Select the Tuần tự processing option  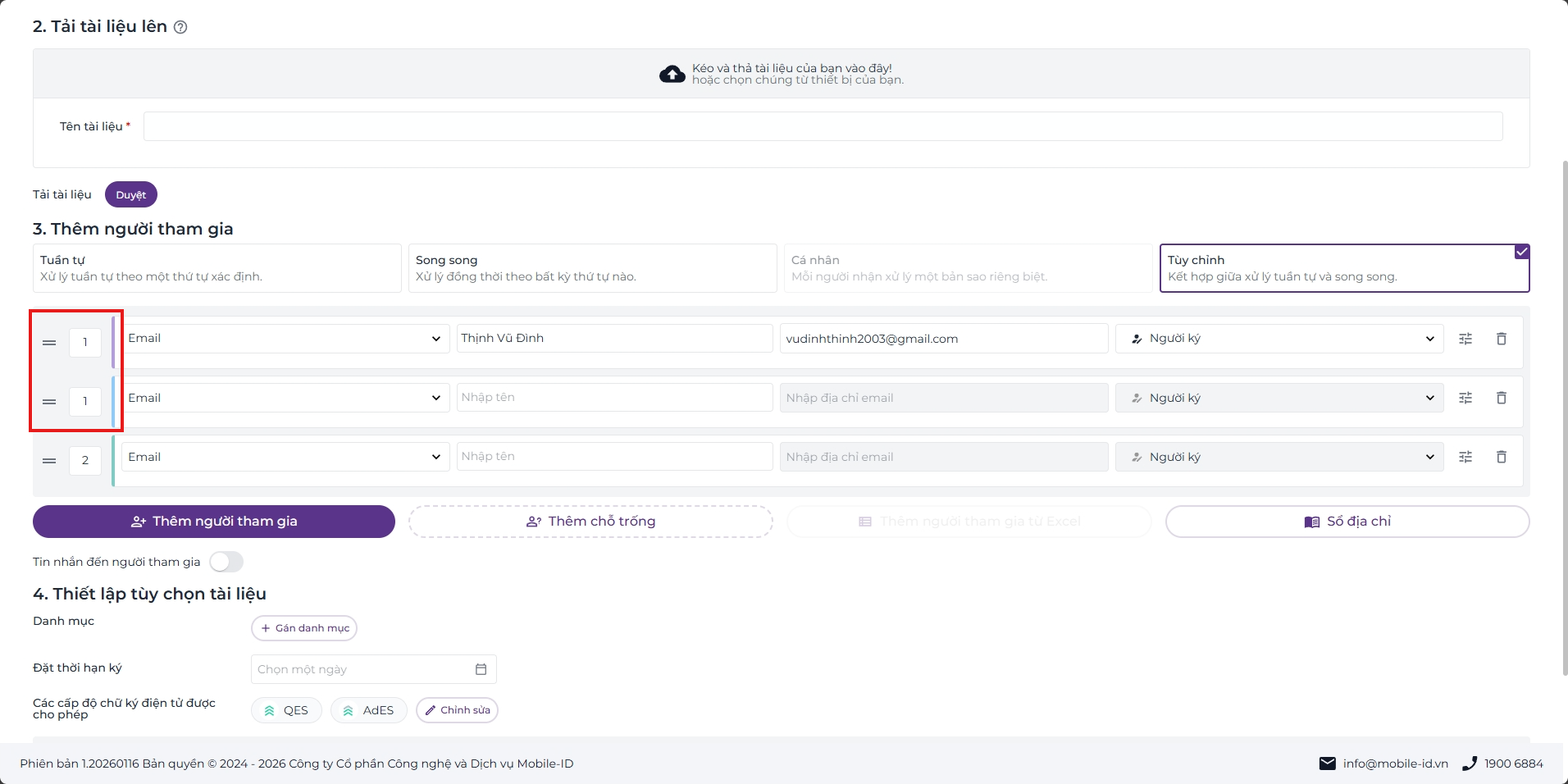point(217,268)
